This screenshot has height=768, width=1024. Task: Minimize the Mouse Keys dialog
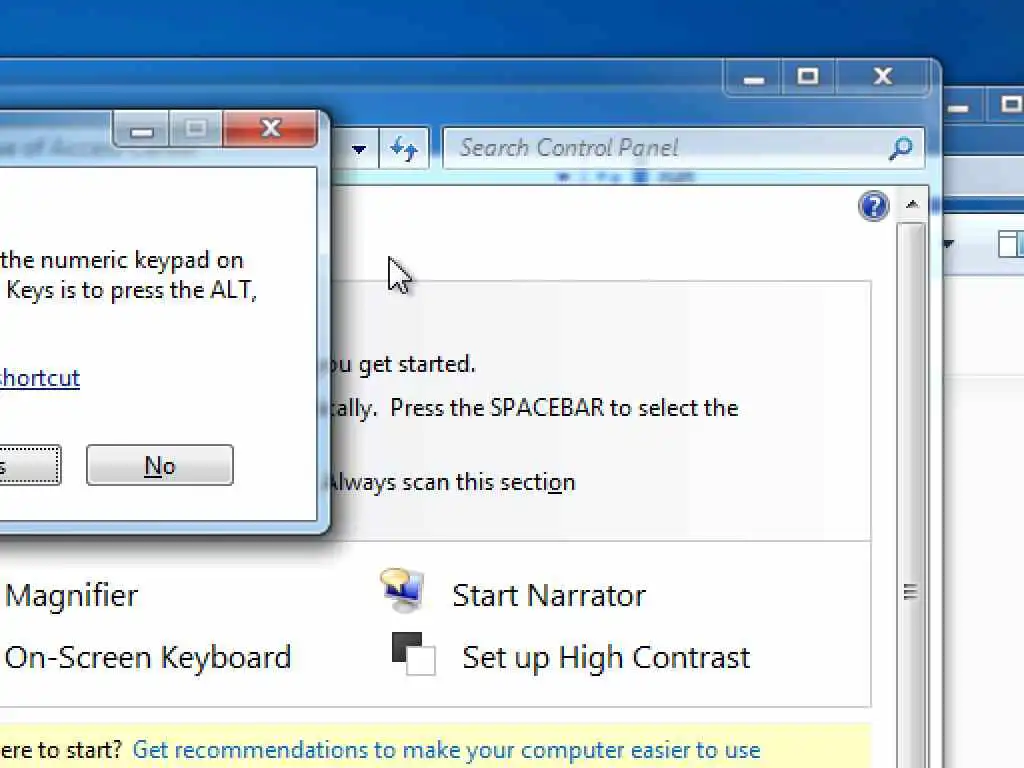141,129
